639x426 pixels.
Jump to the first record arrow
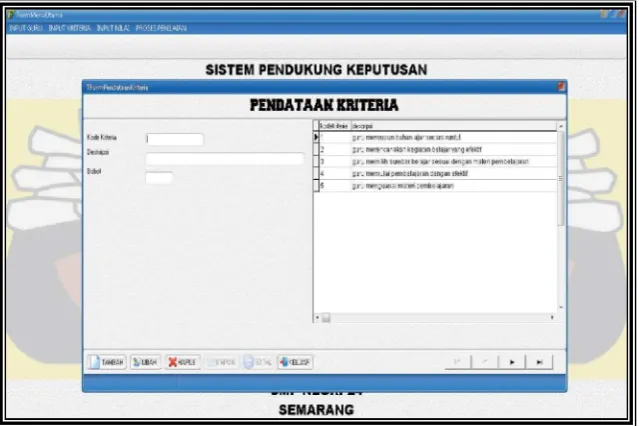pos(458,362)
